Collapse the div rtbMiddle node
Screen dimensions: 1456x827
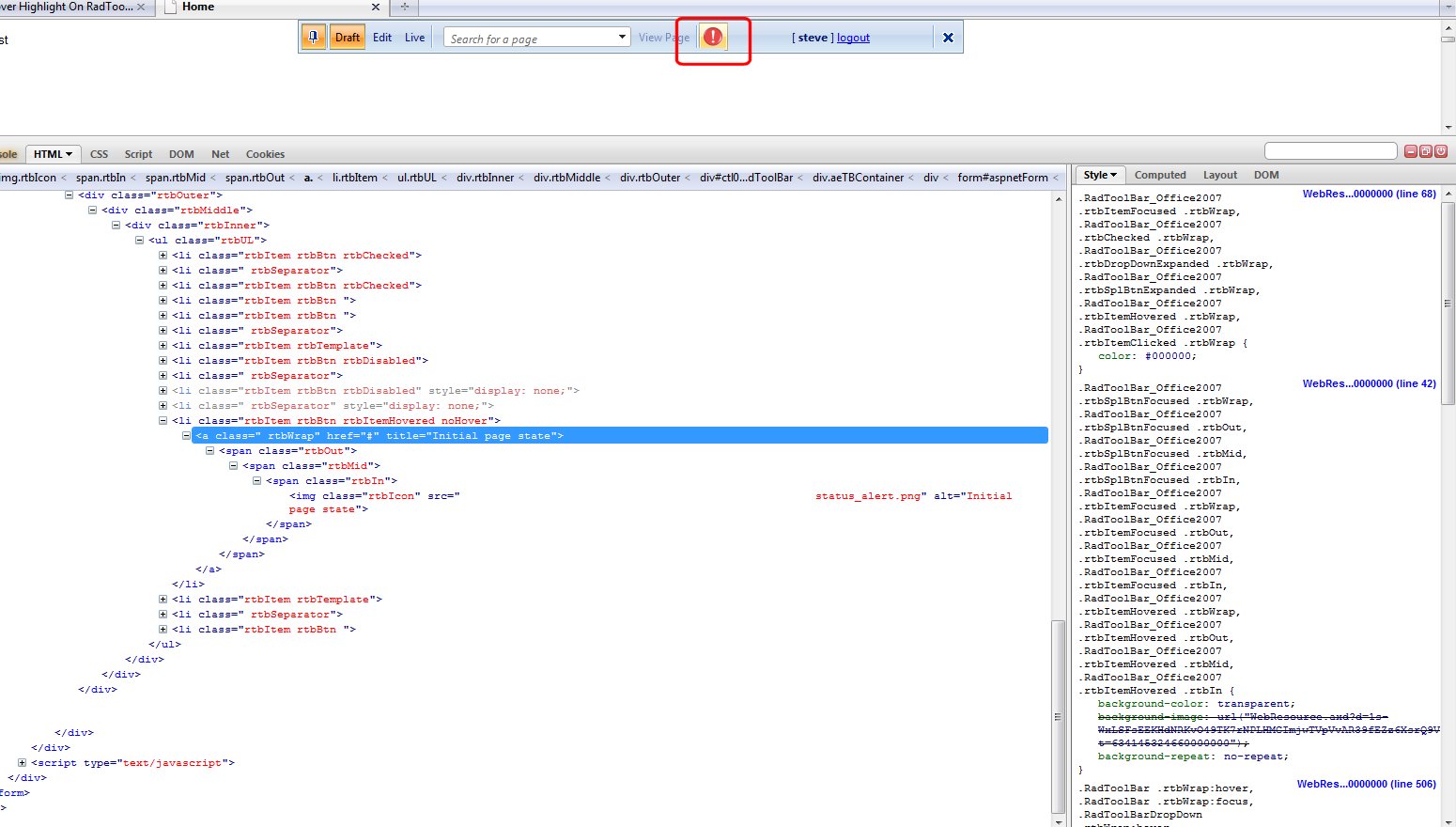point(92,211)
